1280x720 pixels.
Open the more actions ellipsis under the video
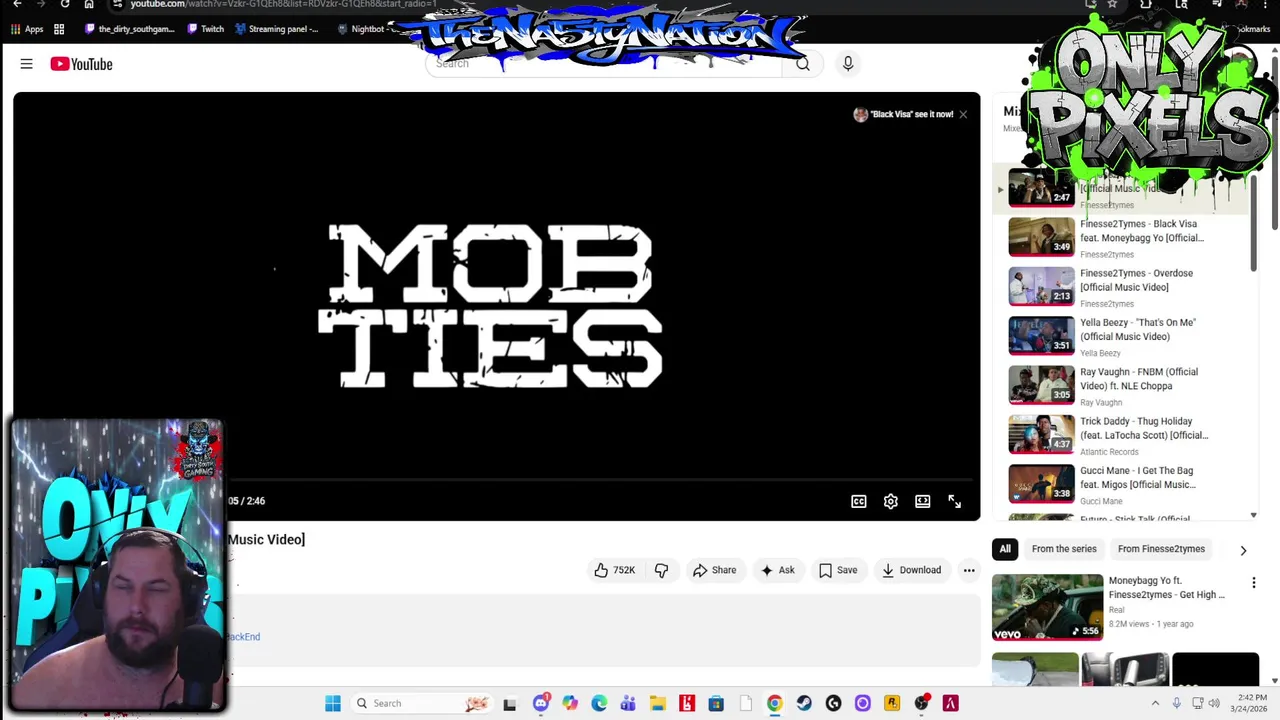tap(968, 570)
